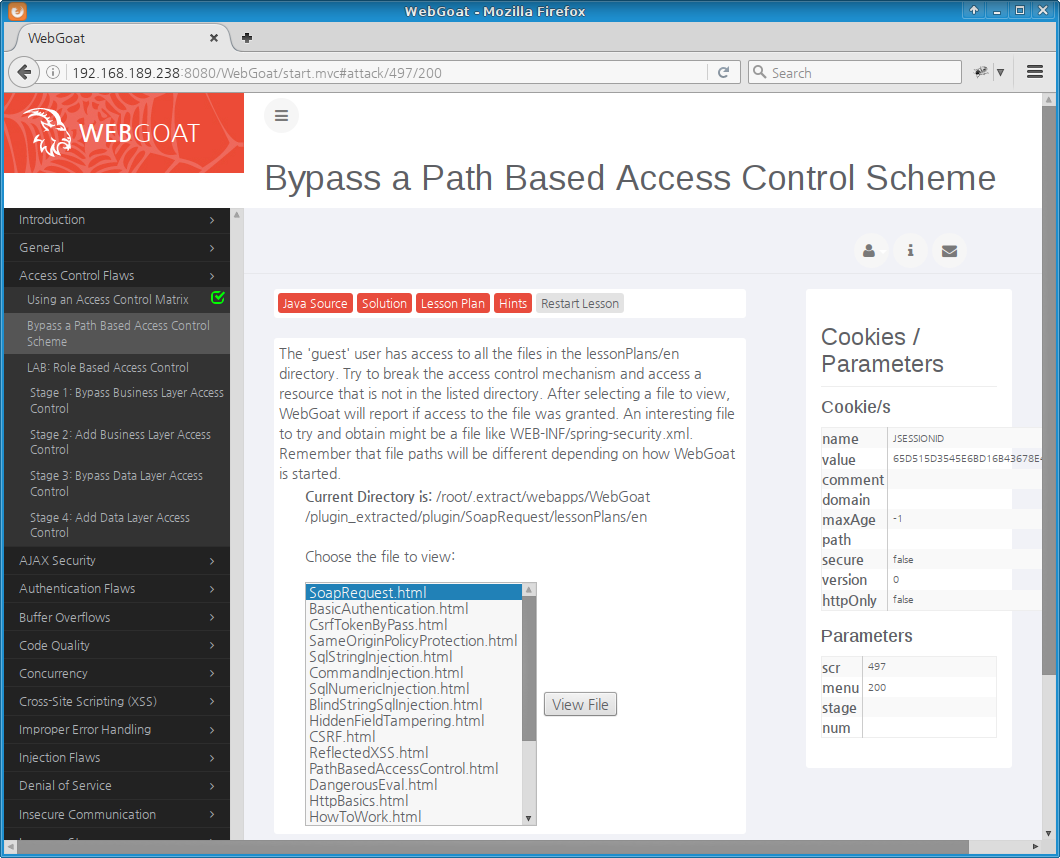Open the Lesson Plan button
The height and width of the screenshot is (858, 1060).
click(453, 304)
